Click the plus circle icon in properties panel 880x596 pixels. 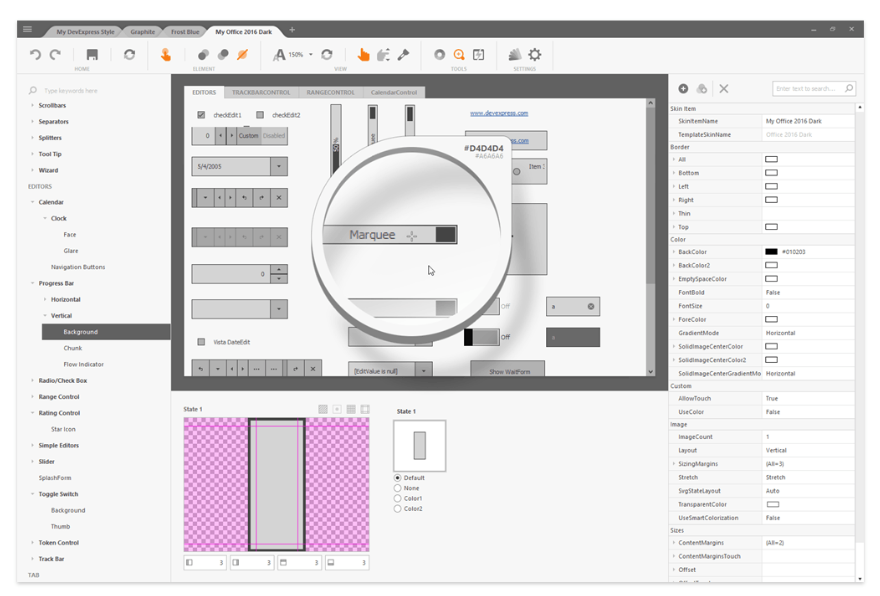click(x=683, y=88)
